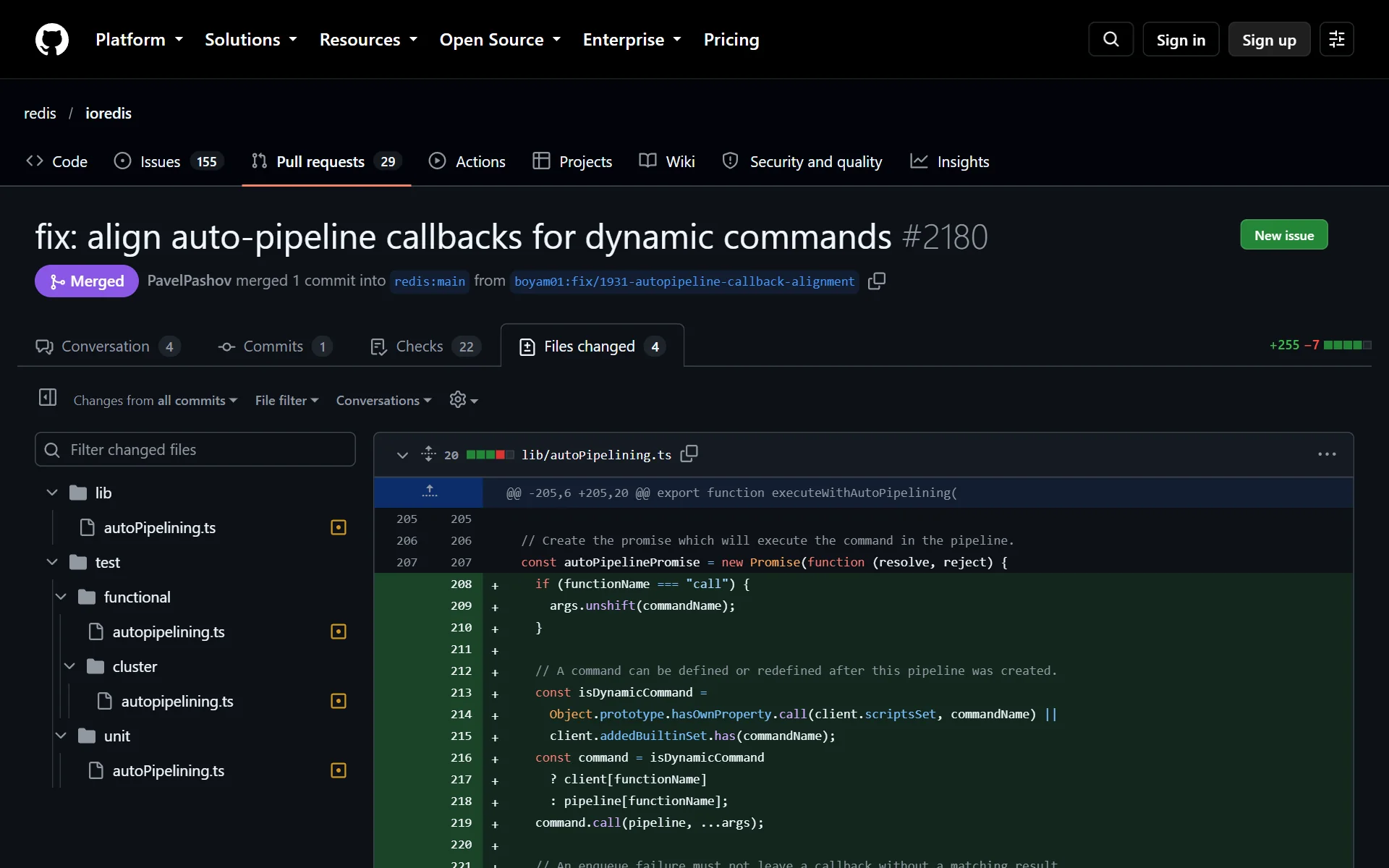Viewport: 1389px width, 868px height.
Task: Open the redis:main base branch link
Action: [x=430, y=281]
